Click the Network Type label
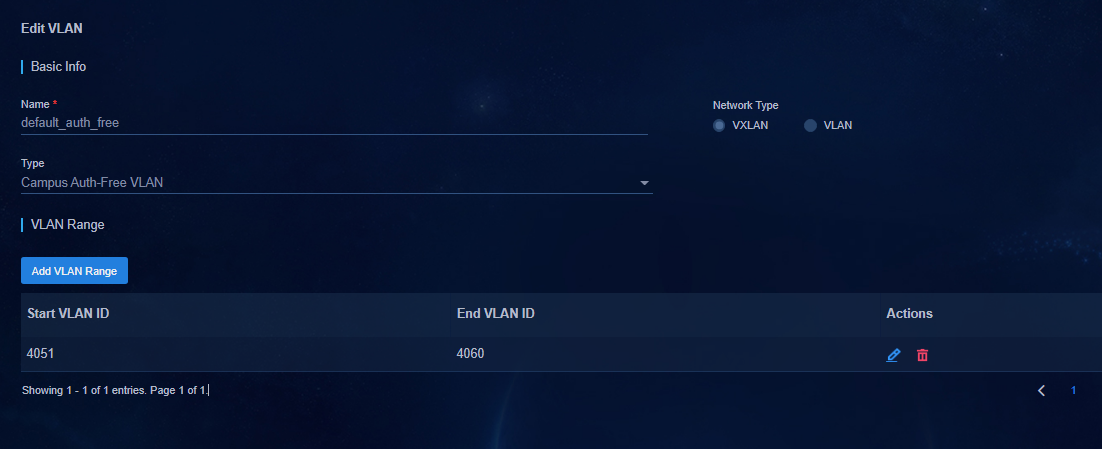 [x=745, y=105]
